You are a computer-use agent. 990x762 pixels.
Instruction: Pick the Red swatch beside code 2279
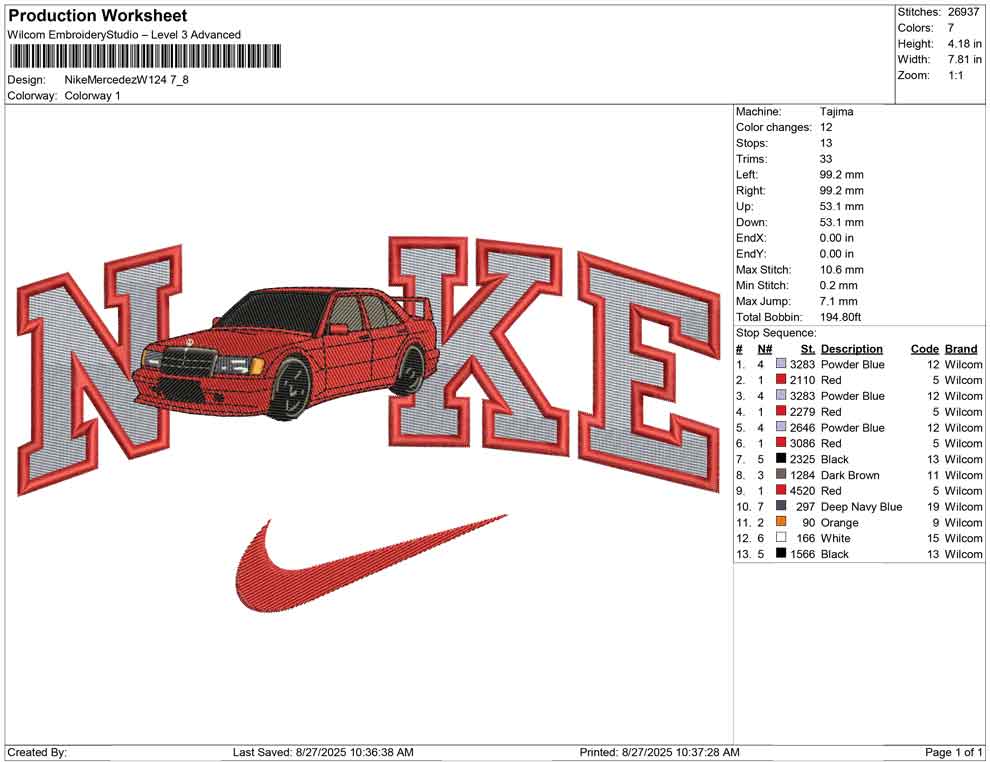pos(781,411)
